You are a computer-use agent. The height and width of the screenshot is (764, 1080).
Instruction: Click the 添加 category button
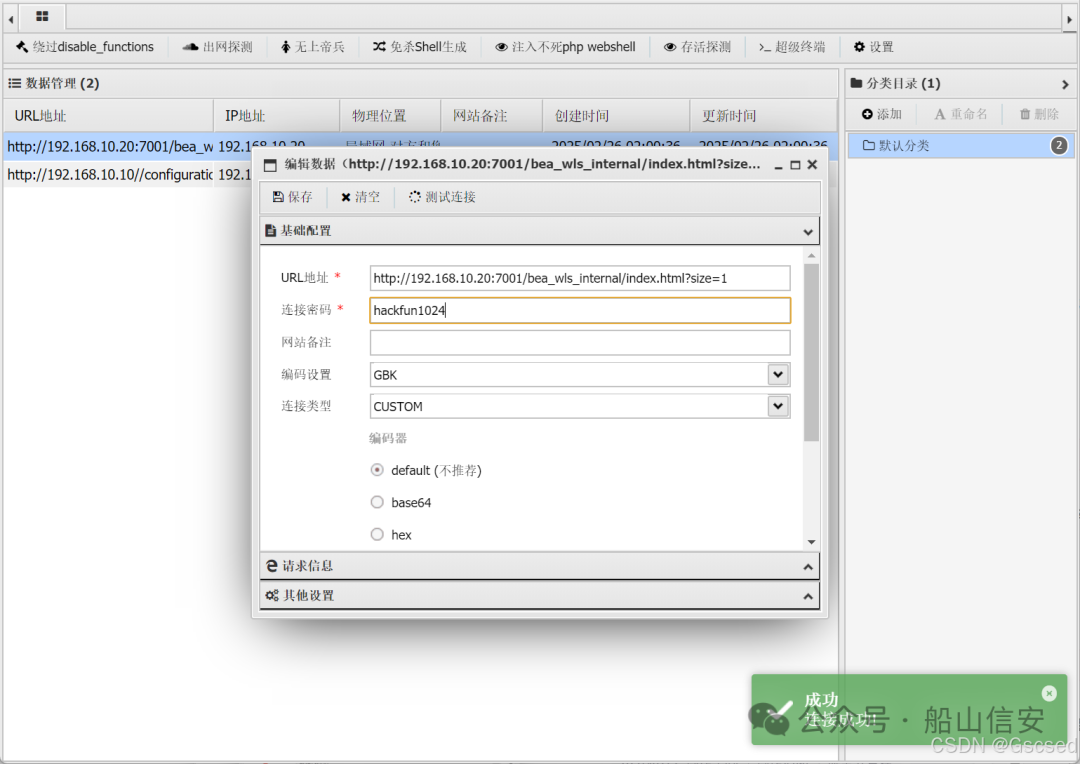(x=881, y=114)
